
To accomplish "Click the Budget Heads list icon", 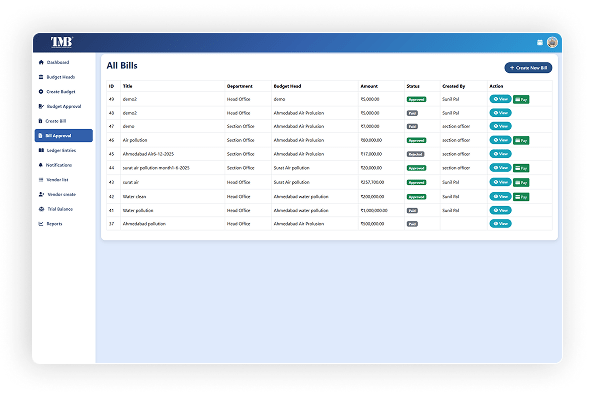I will (x=41, y=77).
